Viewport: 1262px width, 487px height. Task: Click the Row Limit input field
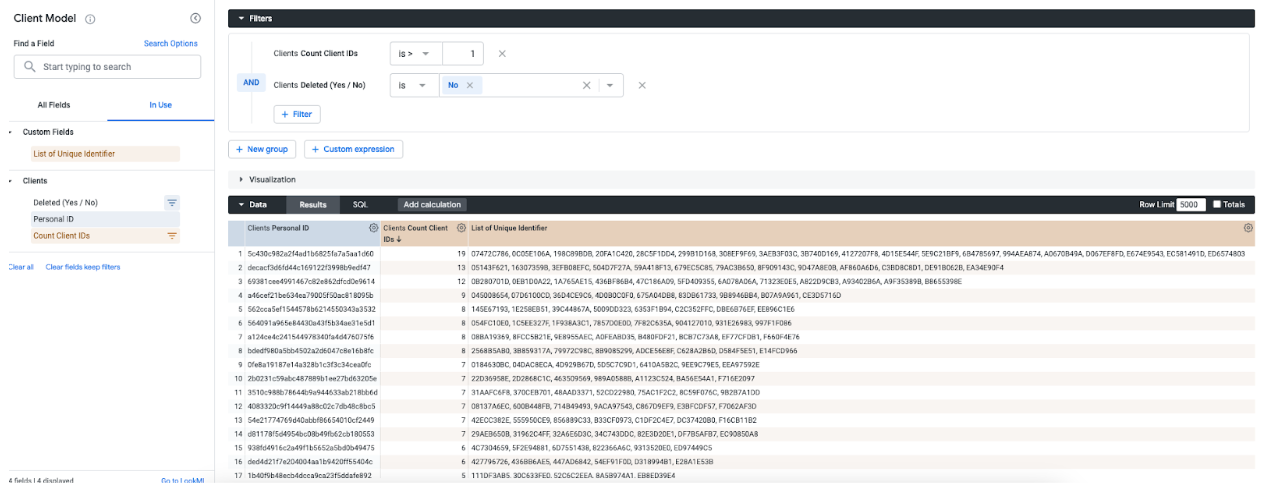[1191, 204]
